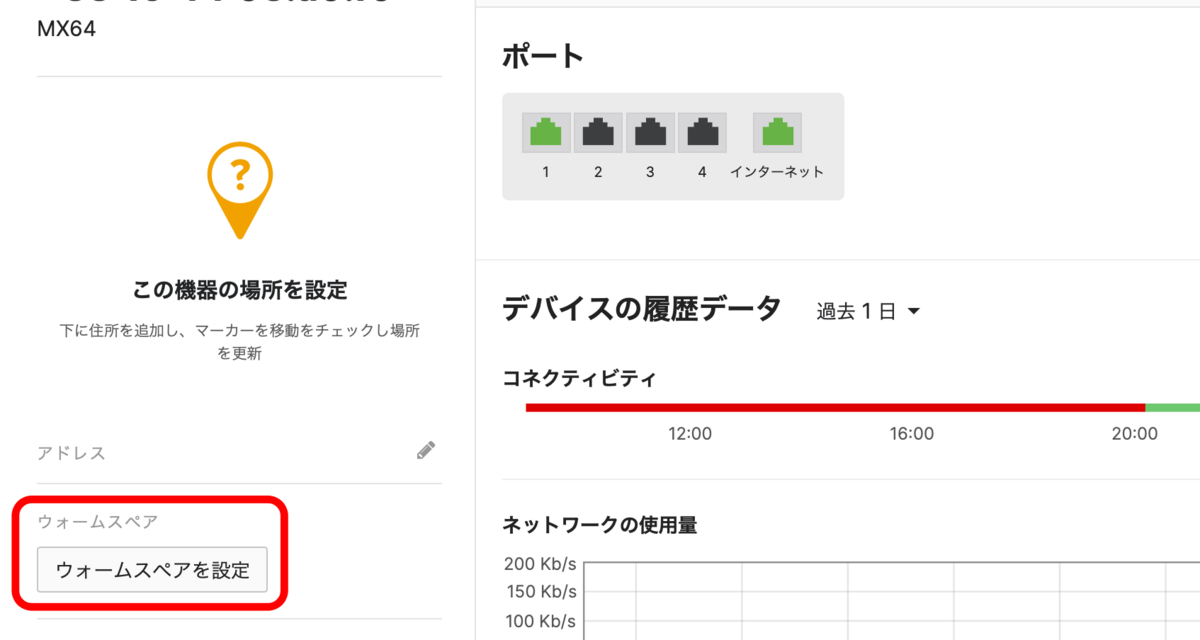Select port 3 in the ports diagram
This screenshot has height=640, width=1200.
[x=650, y=131]
